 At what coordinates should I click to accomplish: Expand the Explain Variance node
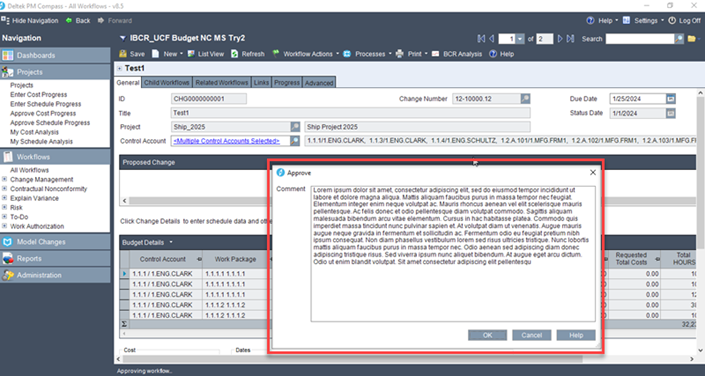point(4,198)
